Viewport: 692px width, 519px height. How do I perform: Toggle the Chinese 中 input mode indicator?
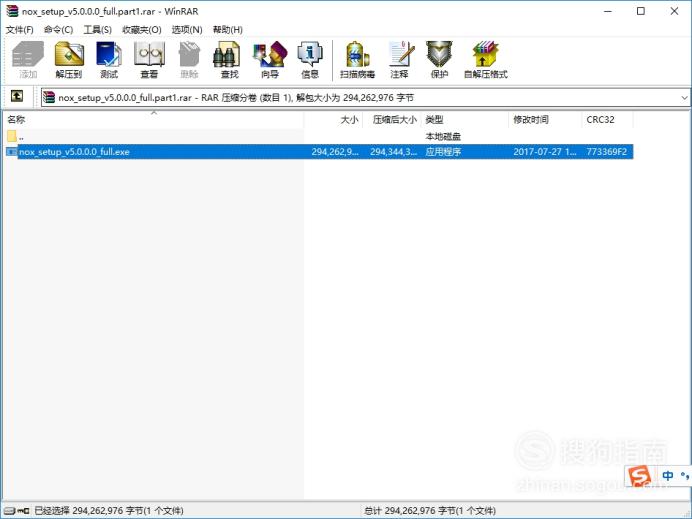(668, 475)
